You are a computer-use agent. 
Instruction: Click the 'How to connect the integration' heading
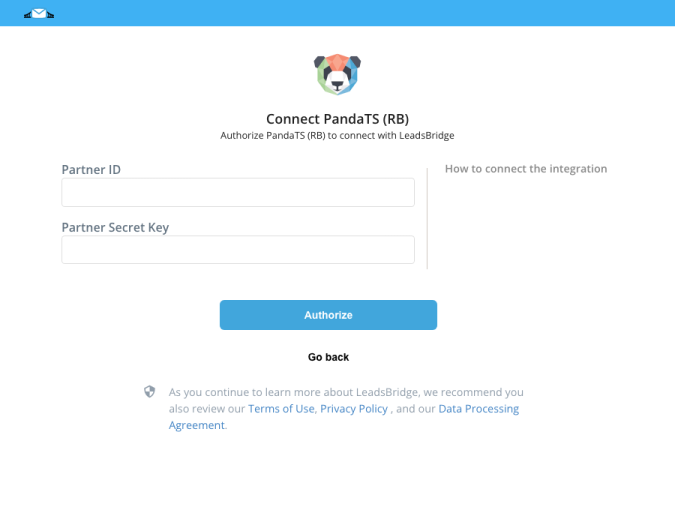tap(526, 169)
